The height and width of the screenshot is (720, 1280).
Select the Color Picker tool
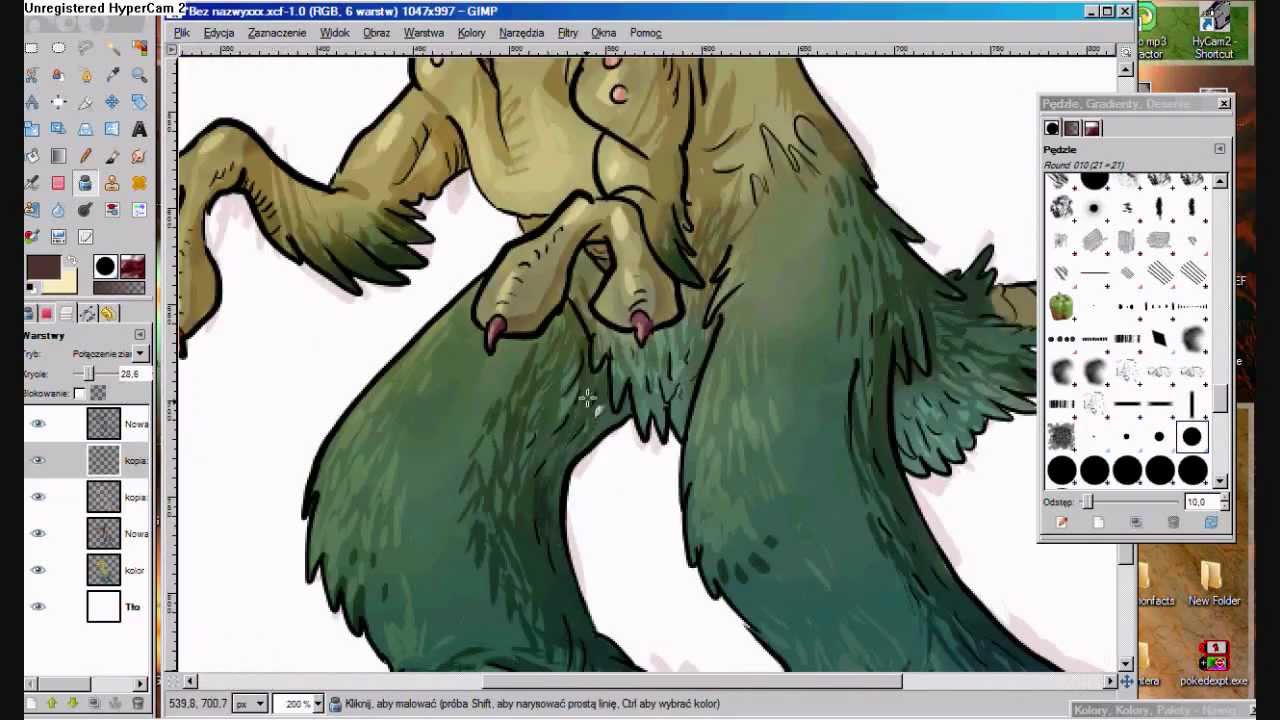[112, 75]
